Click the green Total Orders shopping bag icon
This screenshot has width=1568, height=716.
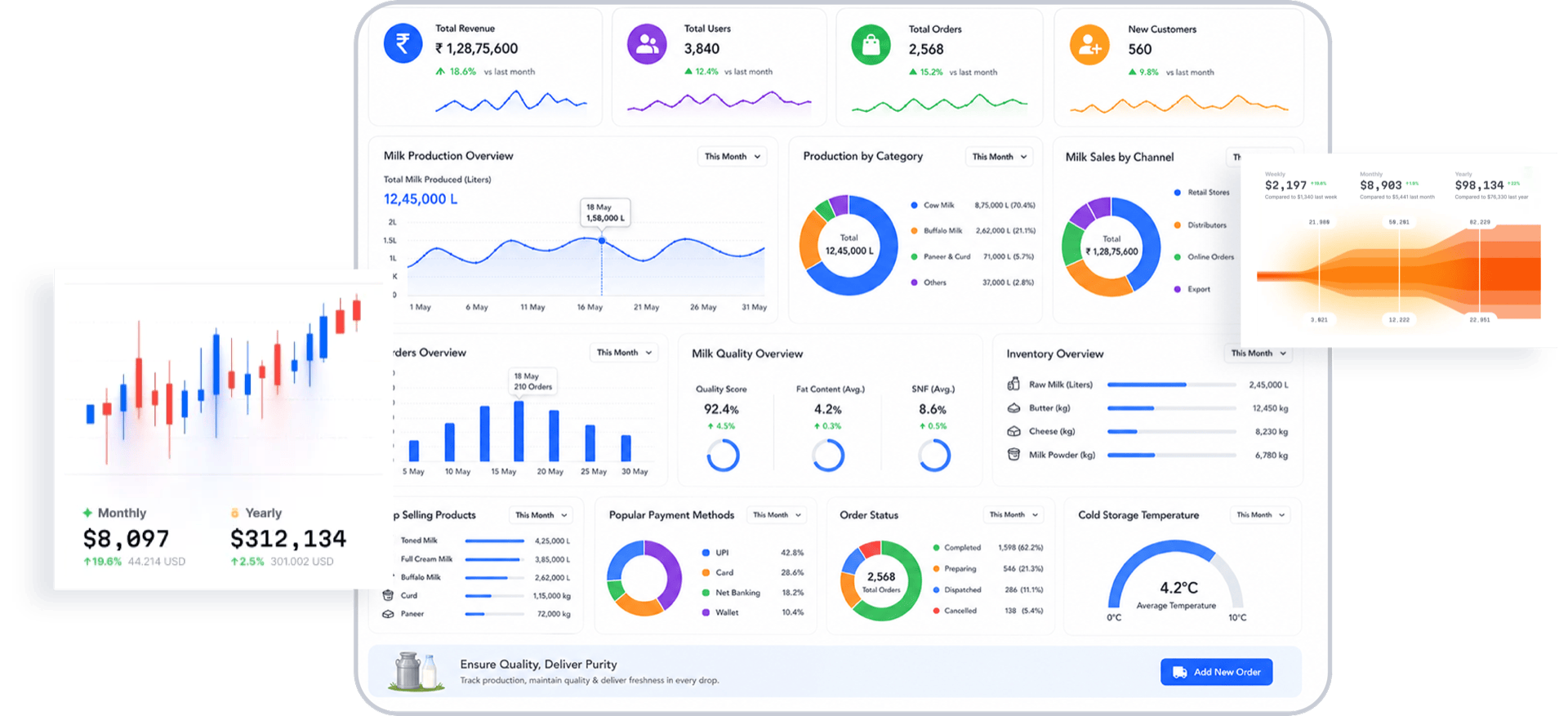point(871,44)
